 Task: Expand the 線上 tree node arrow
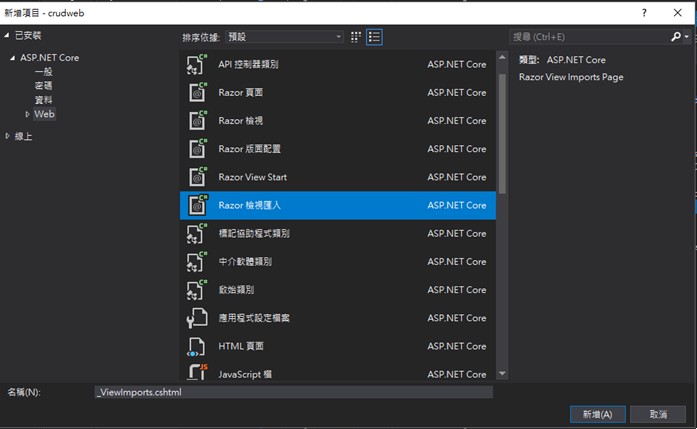pyautogui.click(x=7, y=136)
